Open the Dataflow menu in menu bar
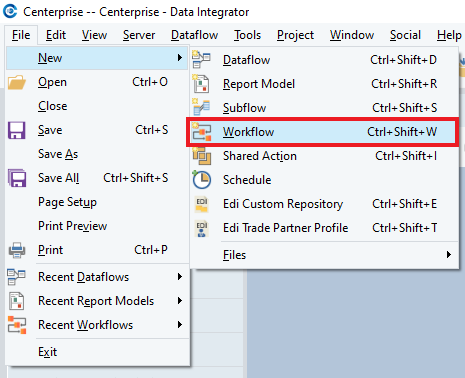Screen dimensions: 465x378 [194, 35]
